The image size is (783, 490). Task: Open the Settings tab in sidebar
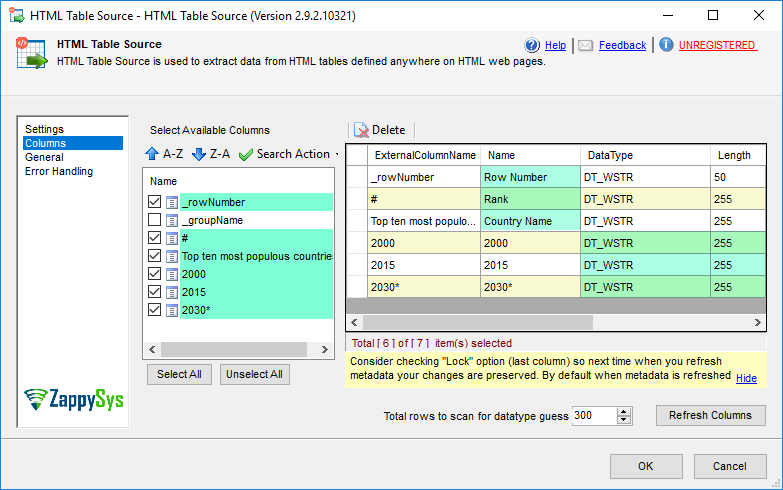point(44,129)
